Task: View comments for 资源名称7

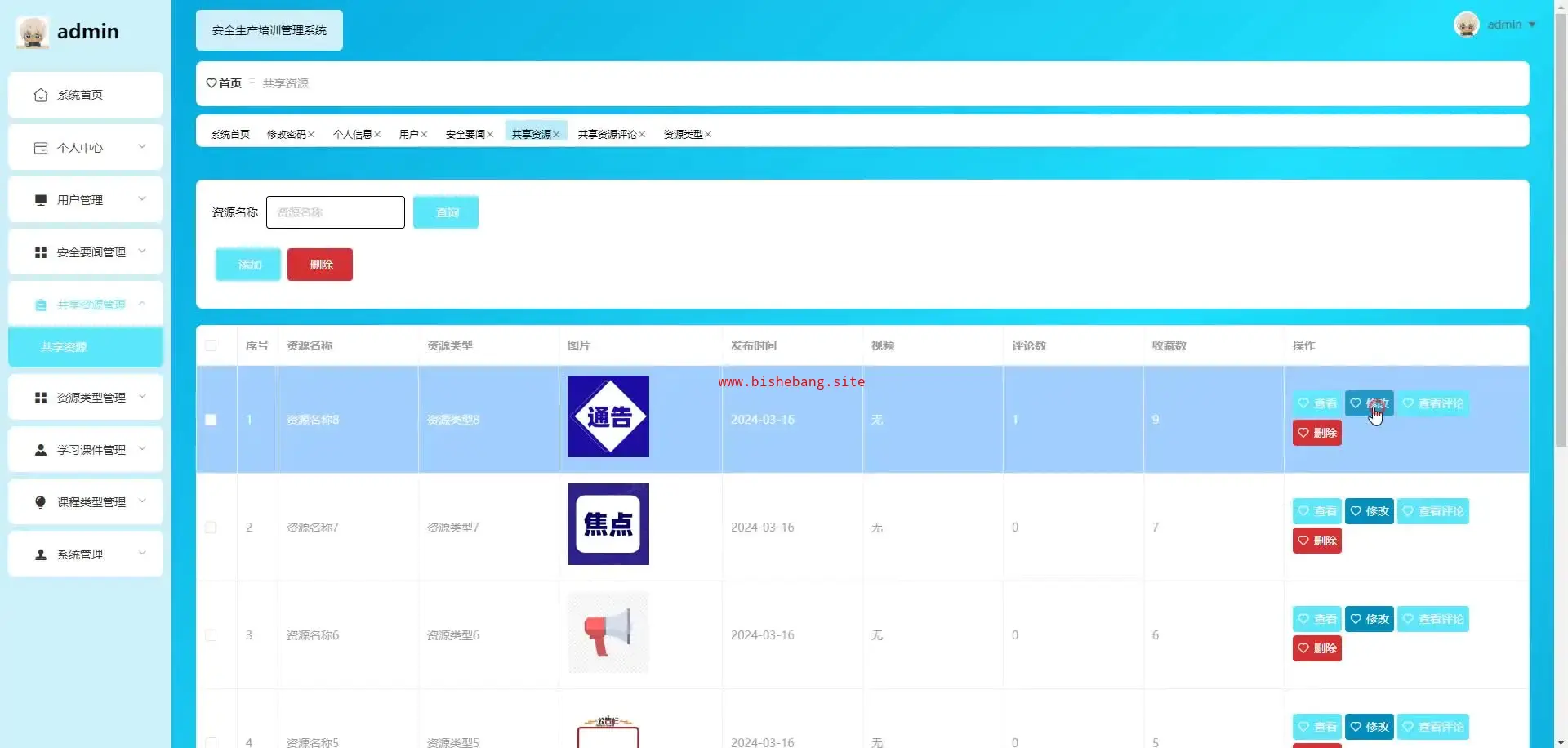Action: 1433,511
